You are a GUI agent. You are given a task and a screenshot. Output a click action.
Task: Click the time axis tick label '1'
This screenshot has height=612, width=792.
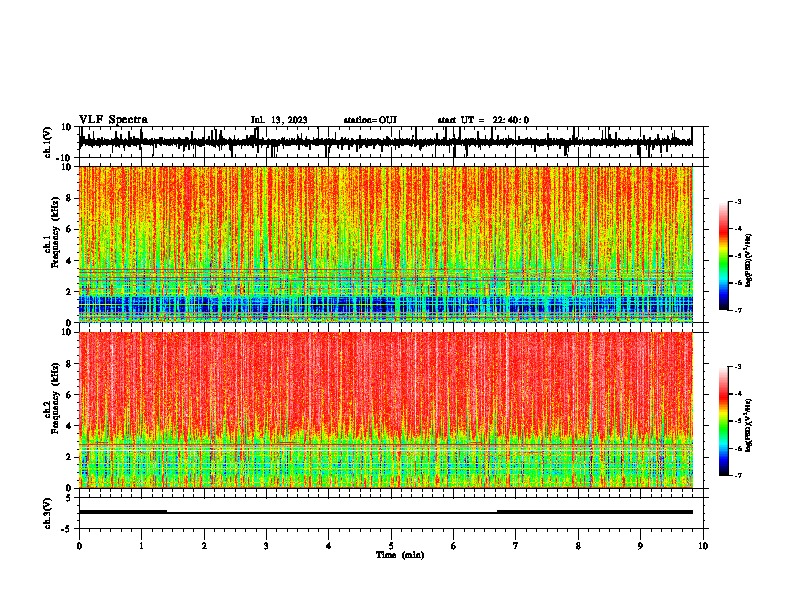click(x=141, y=546)
